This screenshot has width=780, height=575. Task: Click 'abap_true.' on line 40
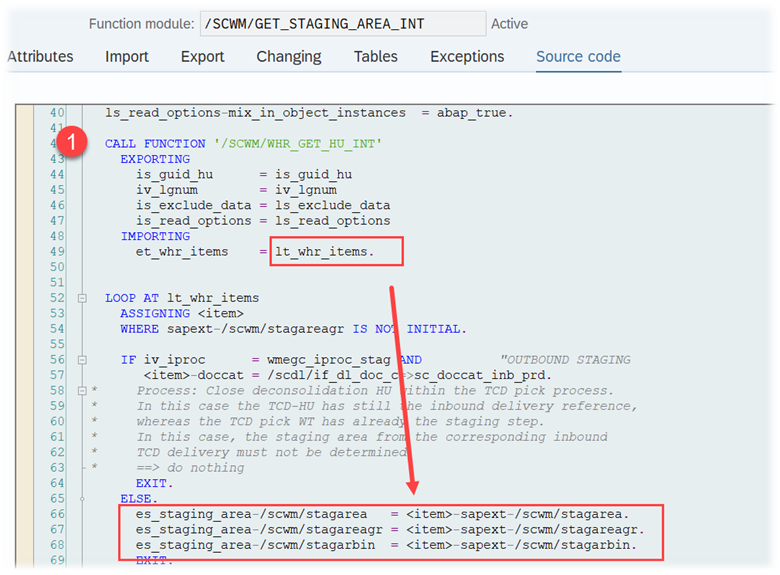475,113
